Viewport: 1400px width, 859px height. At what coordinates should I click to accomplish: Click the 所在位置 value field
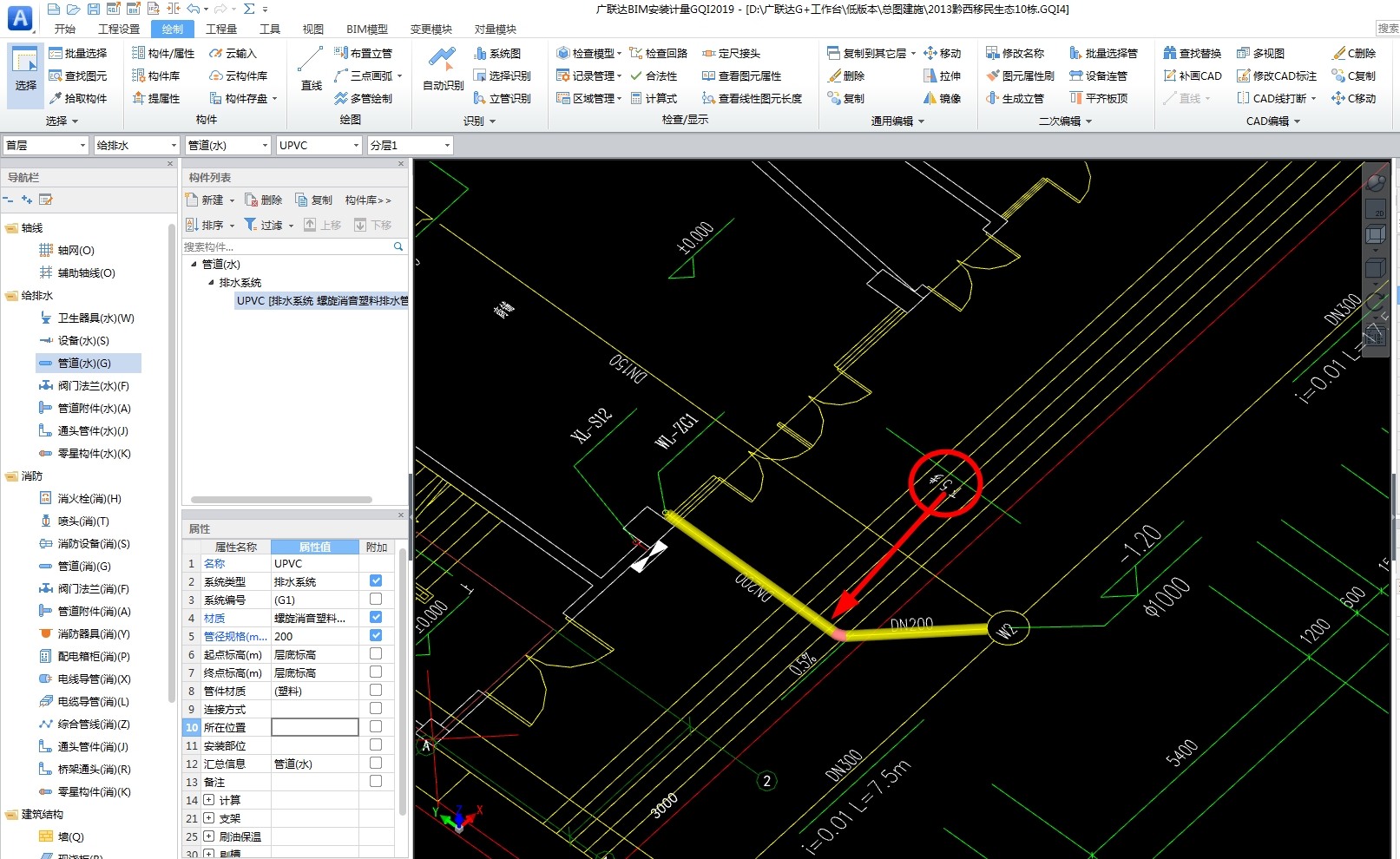[315, 727]
